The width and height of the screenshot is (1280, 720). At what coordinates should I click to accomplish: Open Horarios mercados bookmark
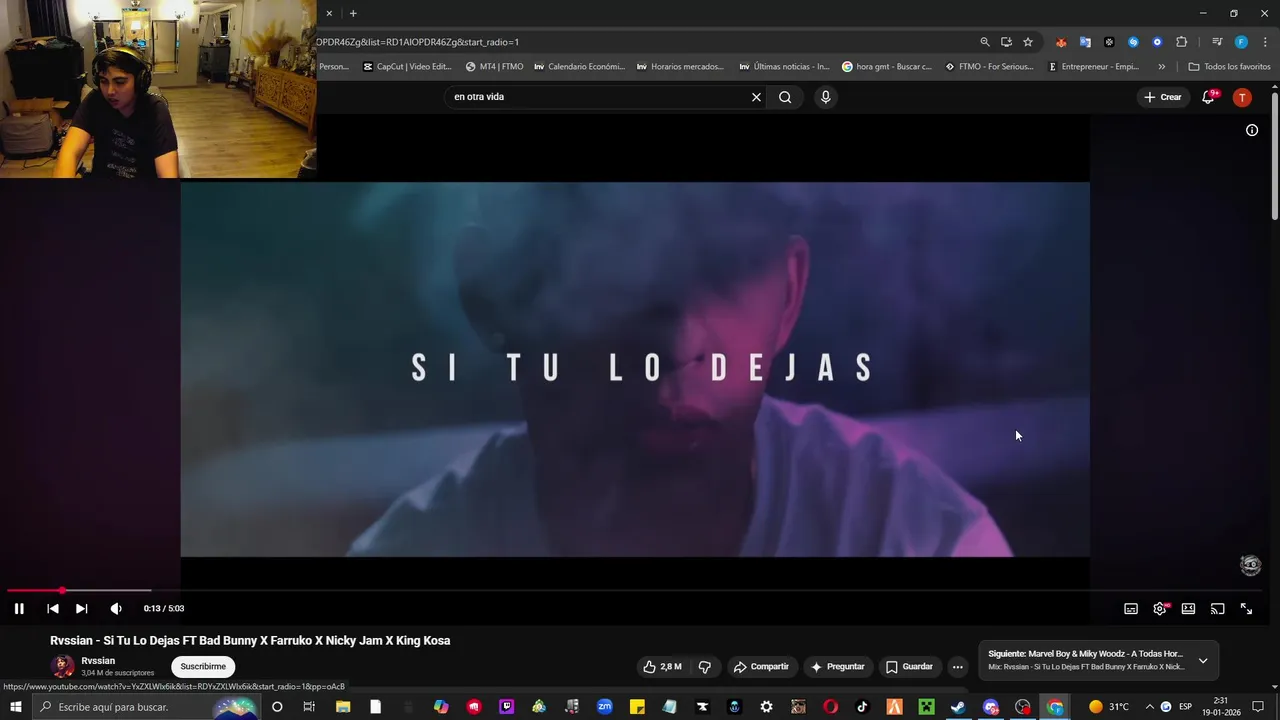[x=680, y=67]
